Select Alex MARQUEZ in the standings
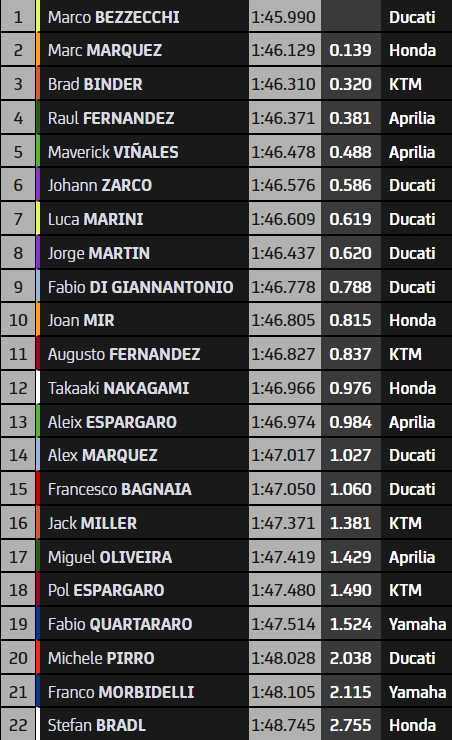Screen dimensions: 452x740 coord(102,455)
